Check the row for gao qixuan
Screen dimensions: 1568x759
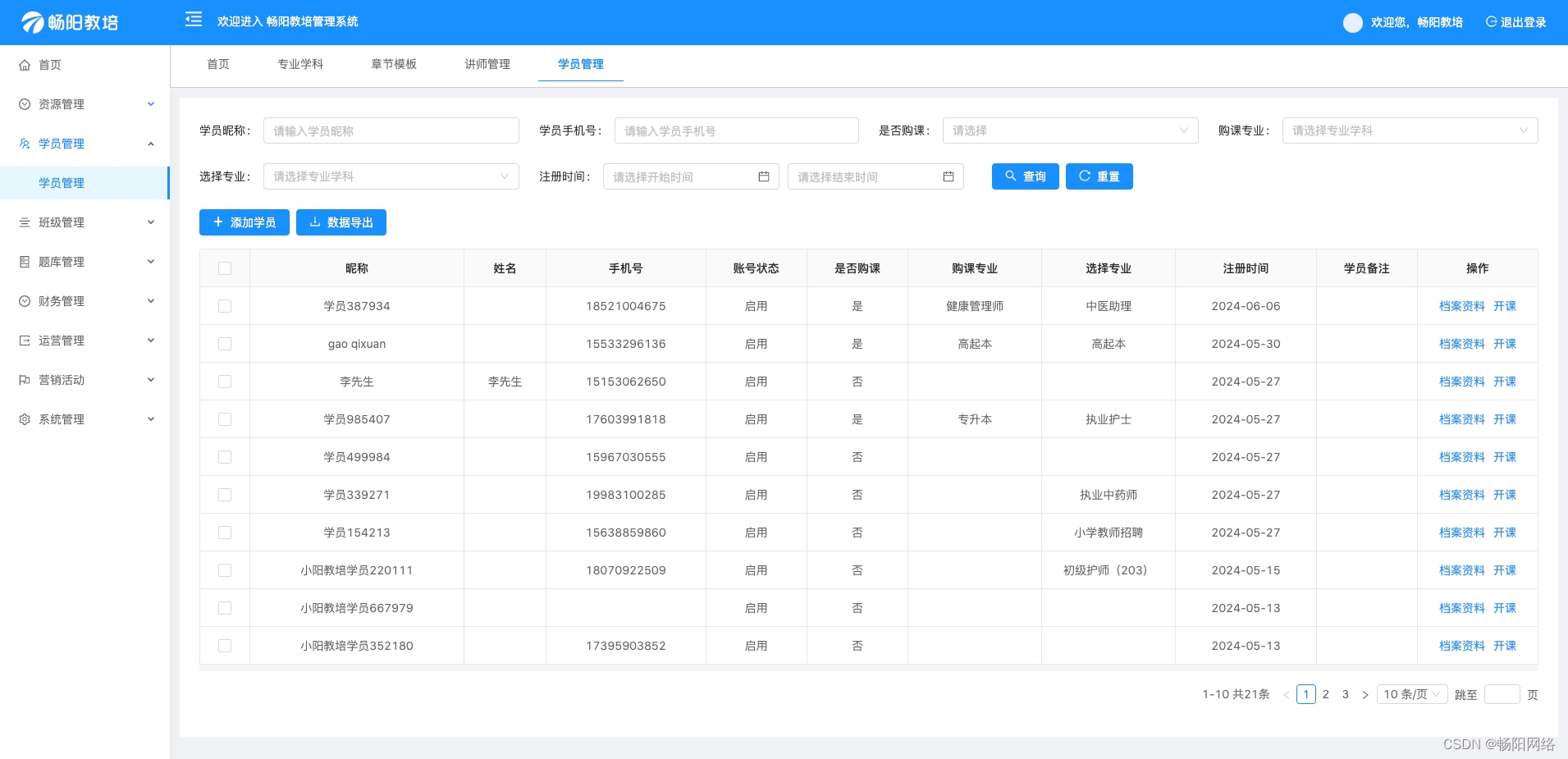[x=225, y=344]
